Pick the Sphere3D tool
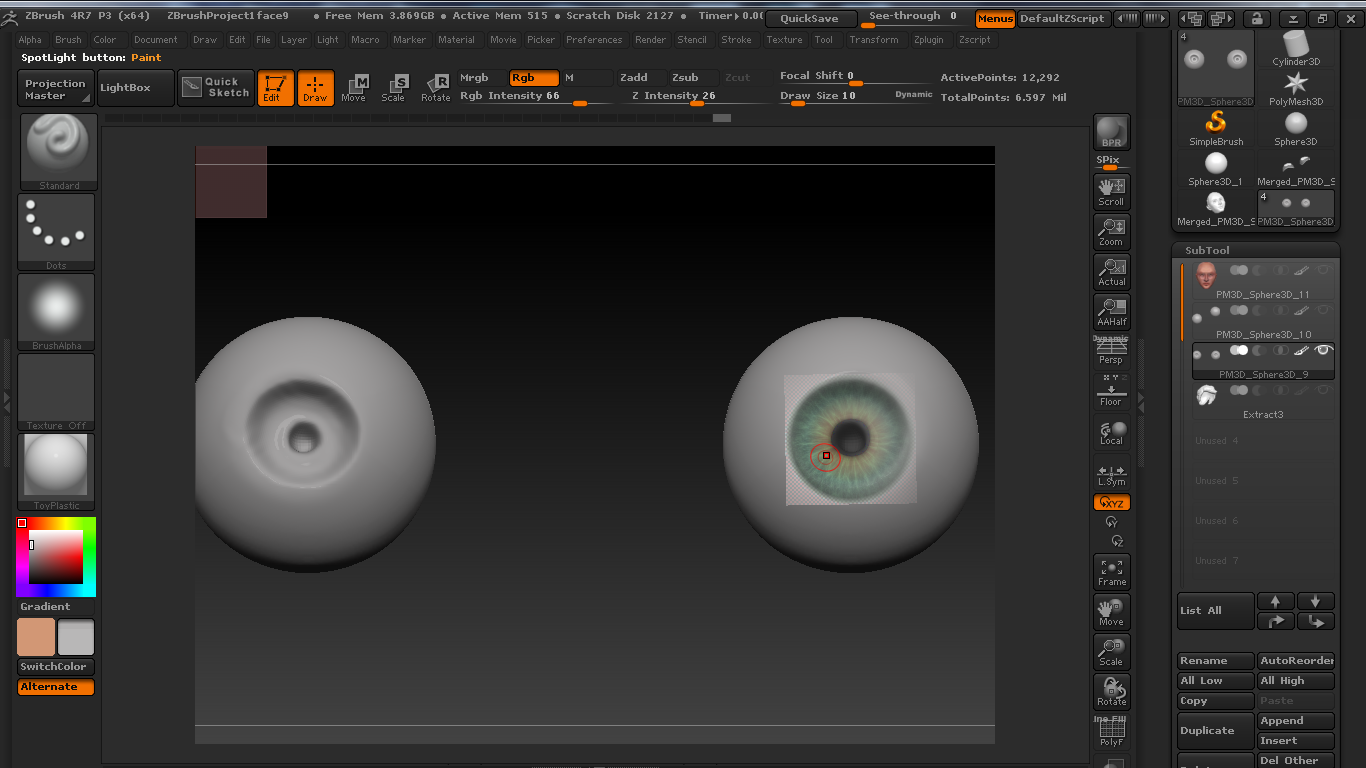The height and width of the screenshot is (768, 1366). click(1296, 128)
